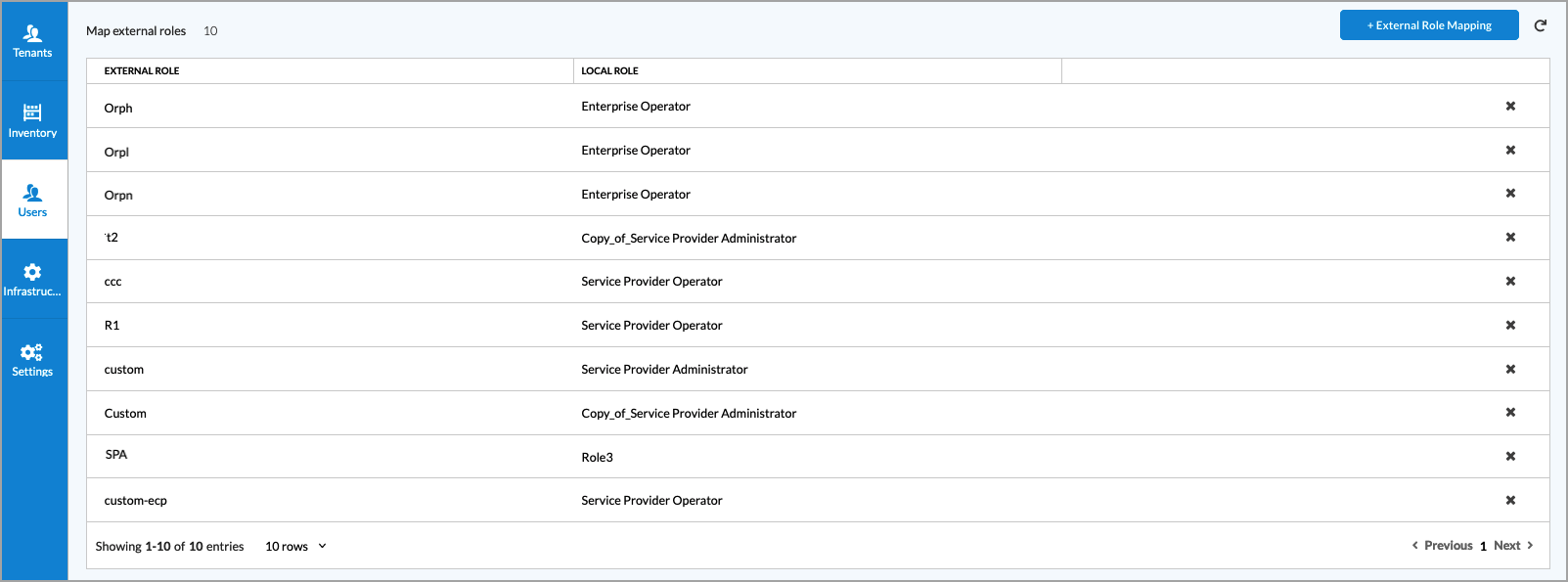
Task: Remove the Orpl role mapping row
Action: click(1510, 150)
